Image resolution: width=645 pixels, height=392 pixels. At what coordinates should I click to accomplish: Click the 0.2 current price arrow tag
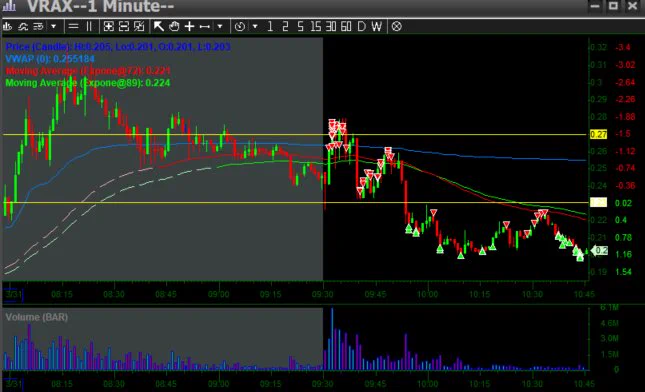(x=599, y=250)
